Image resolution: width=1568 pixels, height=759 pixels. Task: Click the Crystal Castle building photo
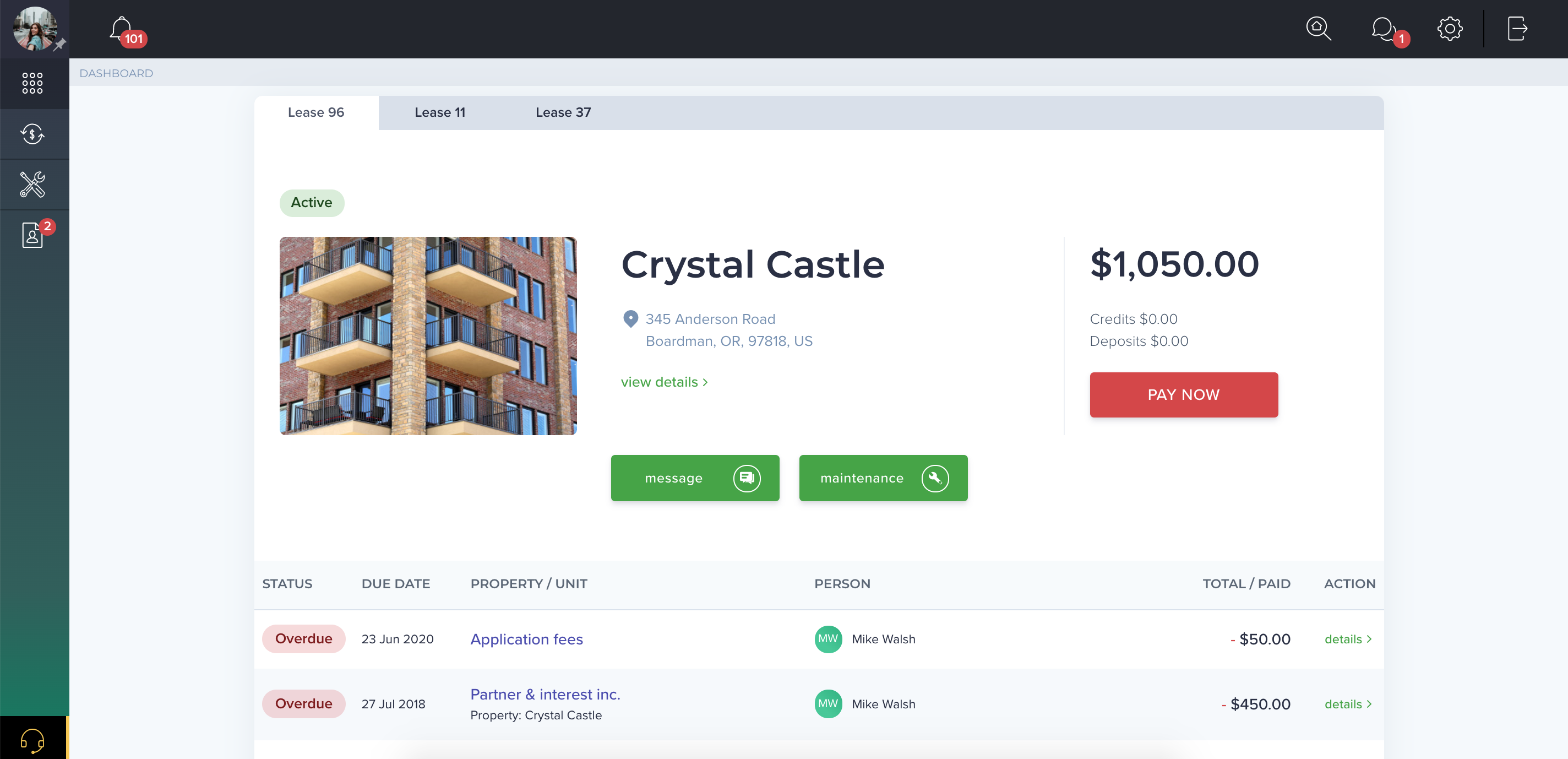(x=428, y=335)
